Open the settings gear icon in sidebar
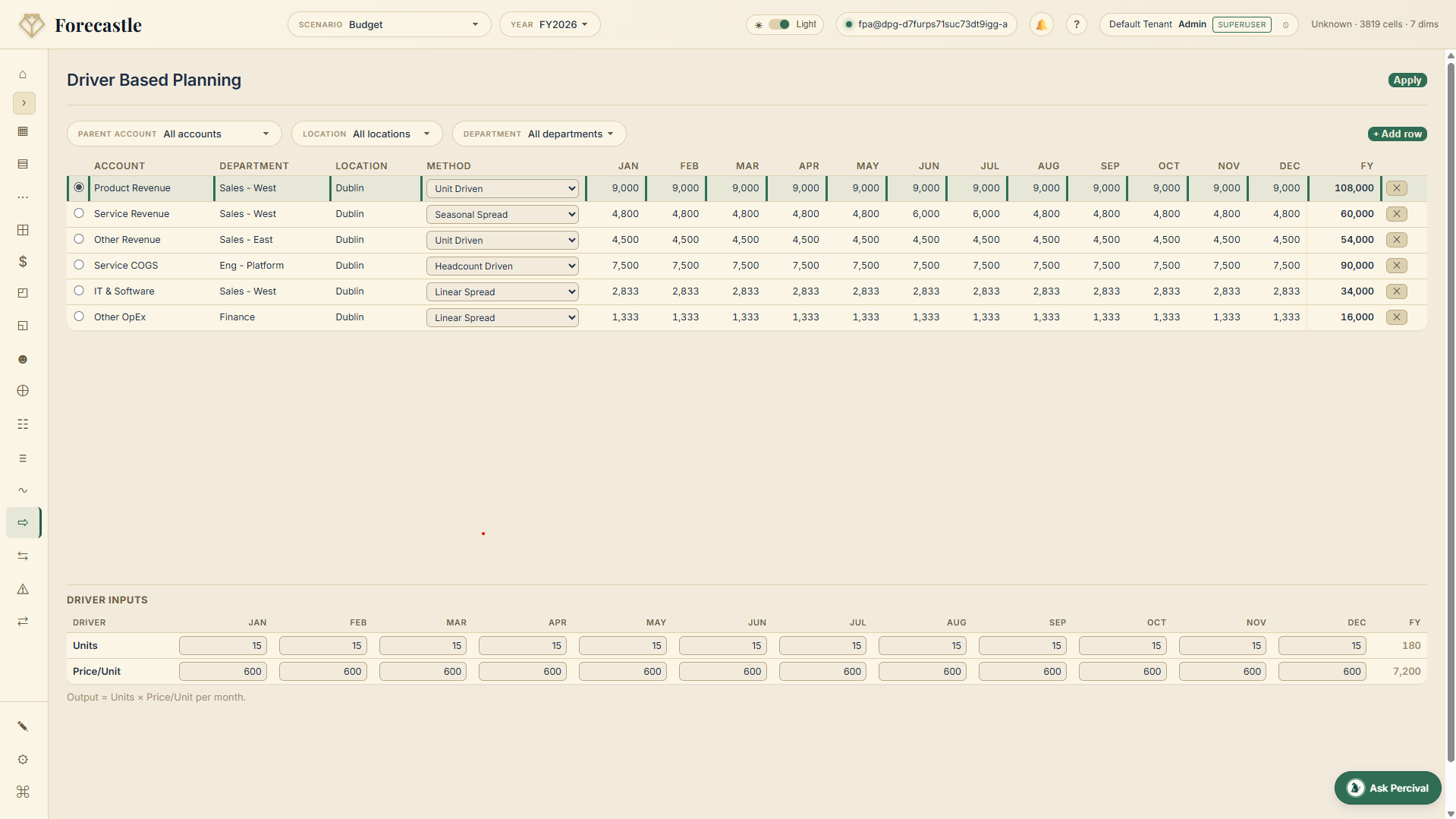 pos(23,759)
